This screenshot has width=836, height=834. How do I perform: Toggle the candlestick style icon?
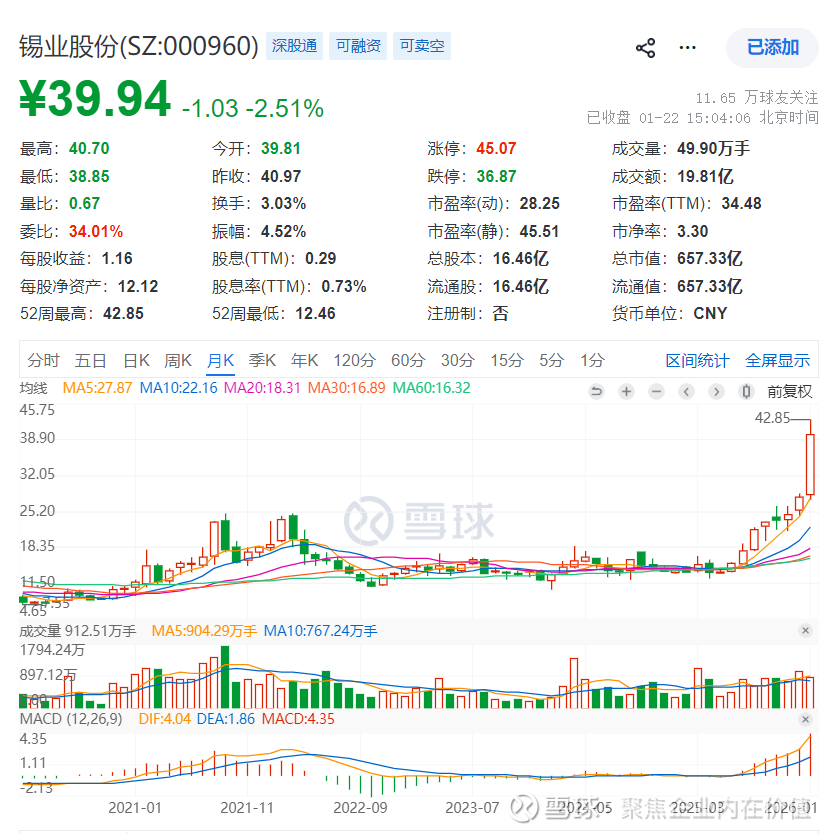(x=746, y=392)
